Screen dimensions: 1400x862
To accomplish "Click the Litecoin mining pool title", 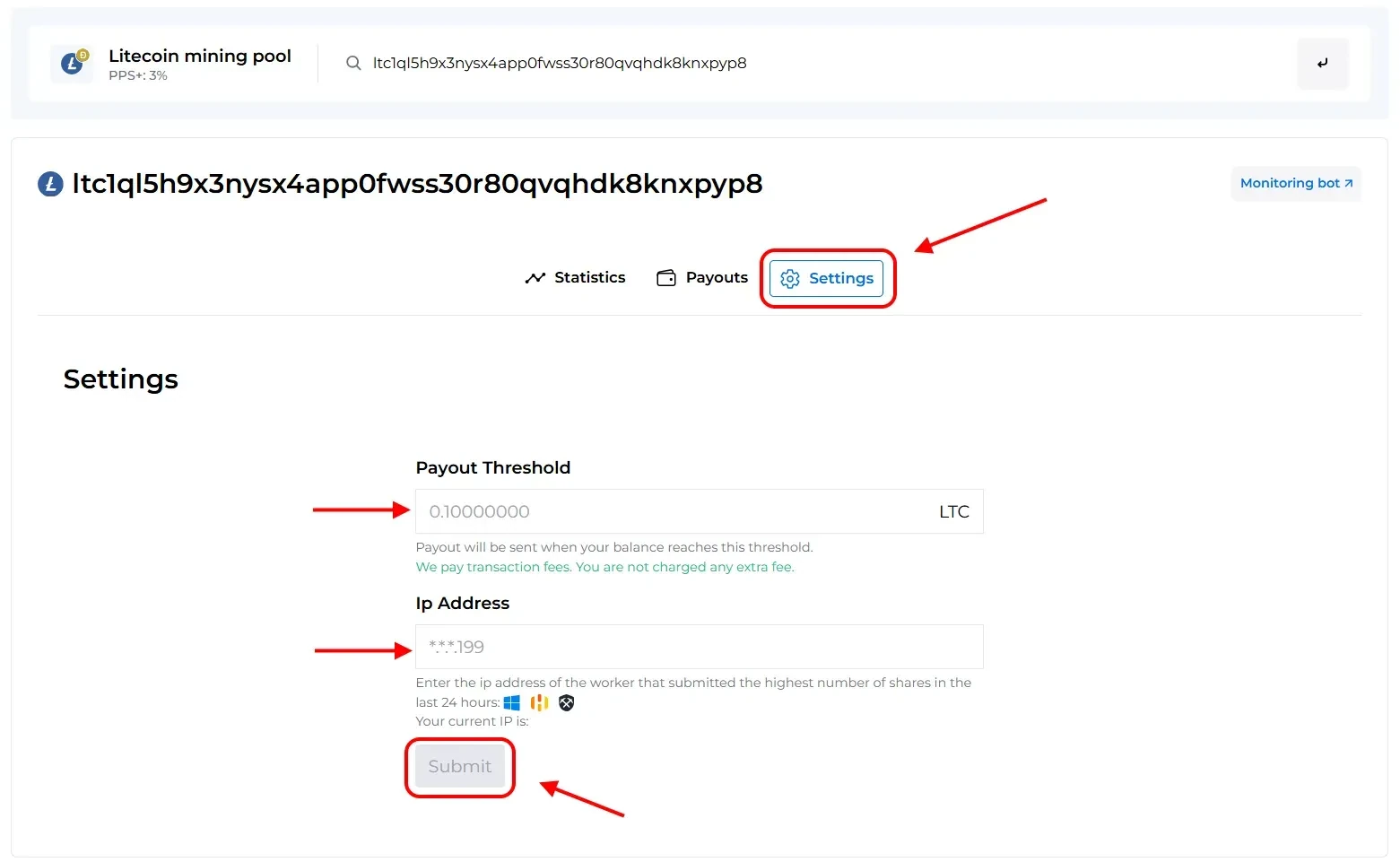I will point(200,56).
